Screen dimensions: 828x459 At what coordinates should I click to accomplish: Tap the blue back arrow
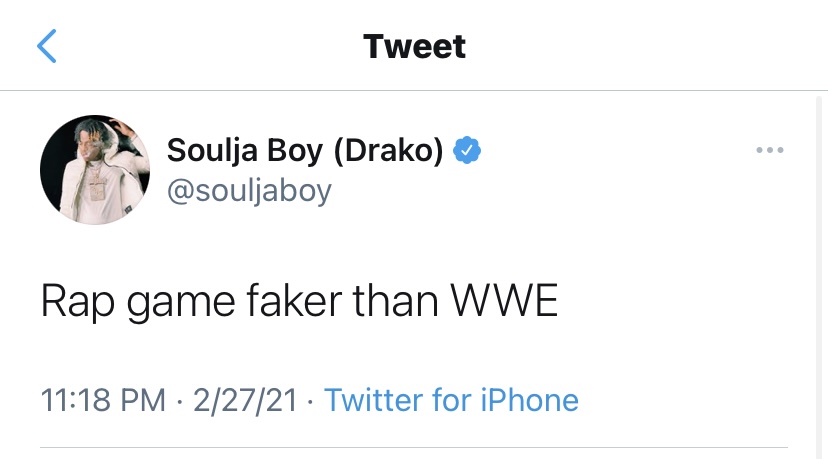pyautogui.click(x=47, y=46)
